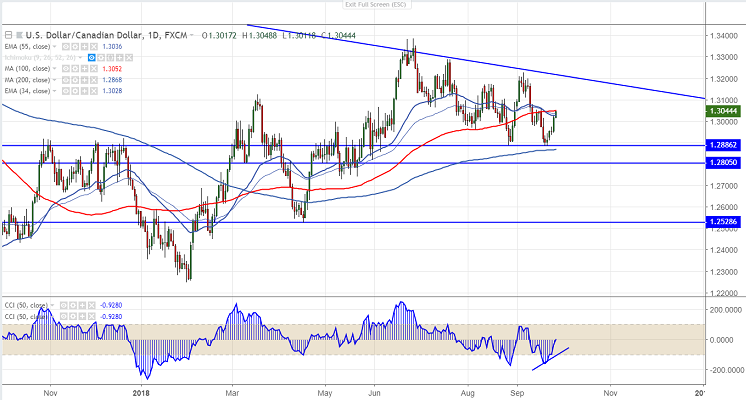Click the plus icon on EMA (34, close)
Viewport: 746px width, 400px height.
84,91
